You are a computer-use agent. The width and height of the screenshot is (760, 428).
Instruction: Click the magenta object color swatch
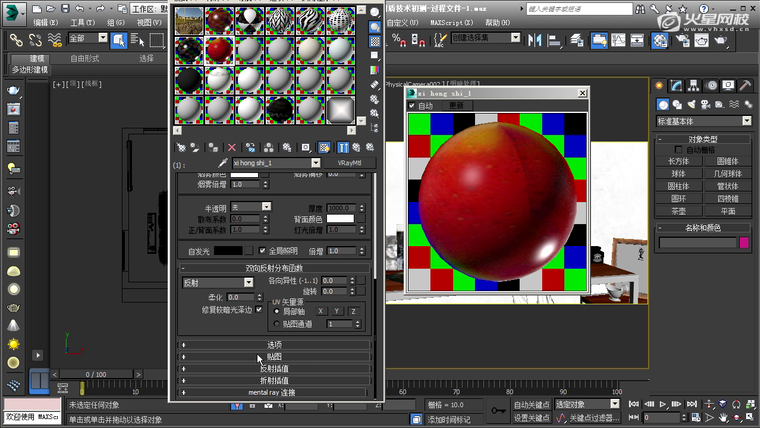pos(744,242)
